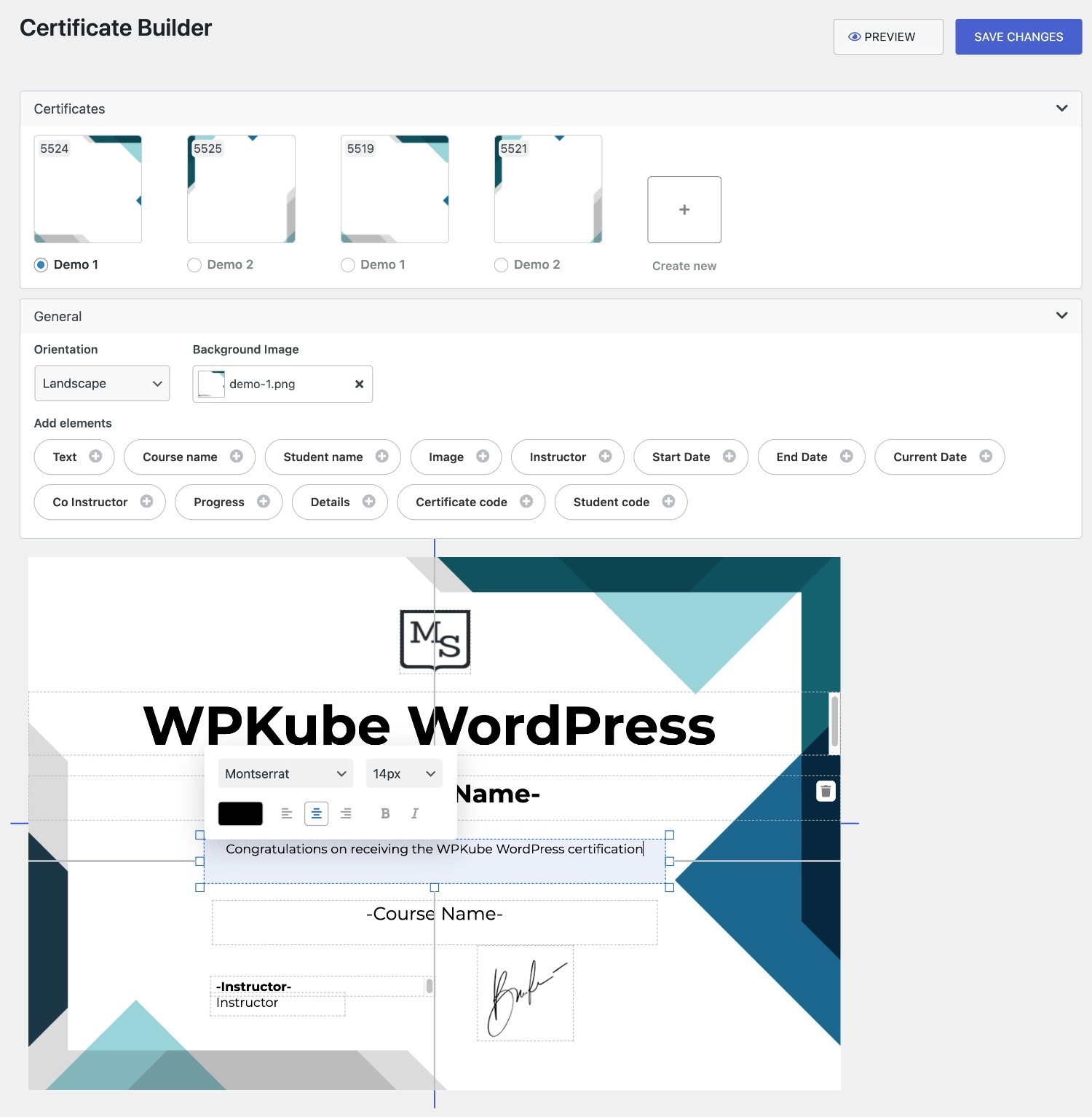1092x1117 pixels.
Task: Click the Create new label
Action: [684, 266]
